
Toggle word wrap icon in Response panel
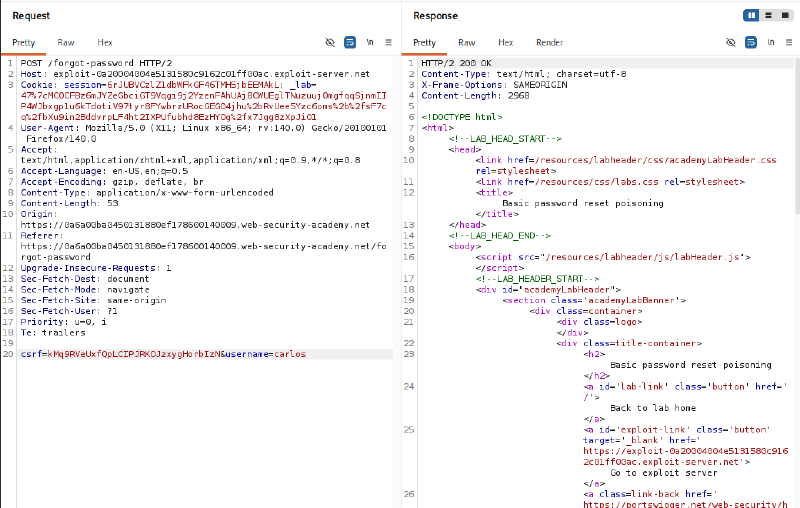[x=751, y=42]
